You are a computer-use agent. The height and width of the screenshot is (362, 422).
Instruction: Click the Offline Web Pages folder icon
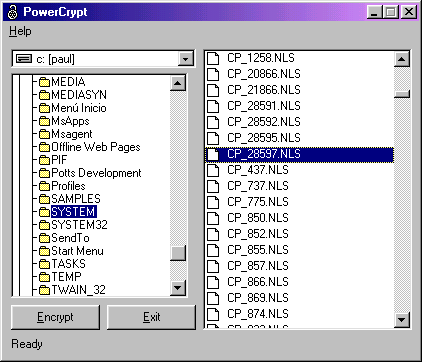[44, 147]
